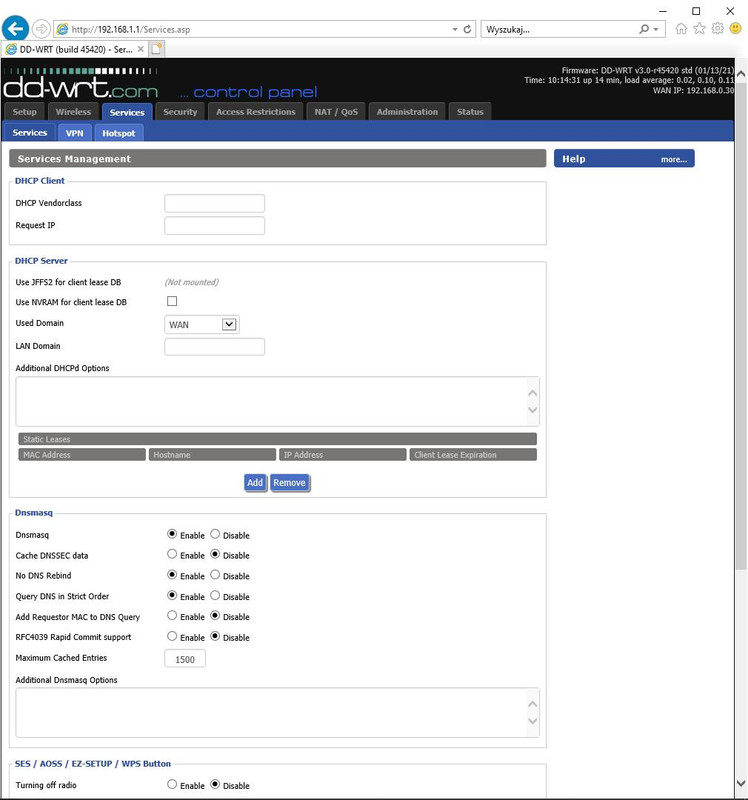Disable No DNS Rebind
This screenshot has height=800, width=748.
point(215,575)
